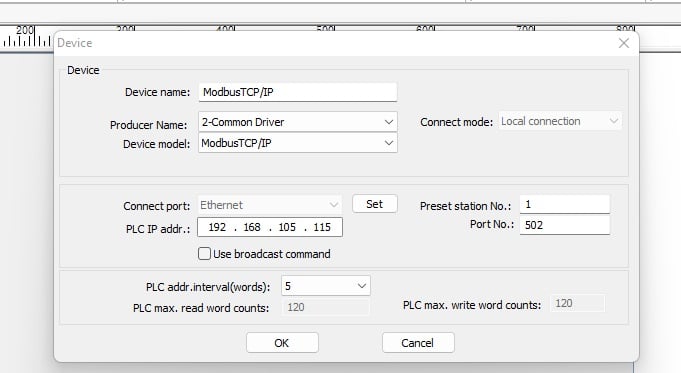Confirm with the OK button

[x=282, y=343]
